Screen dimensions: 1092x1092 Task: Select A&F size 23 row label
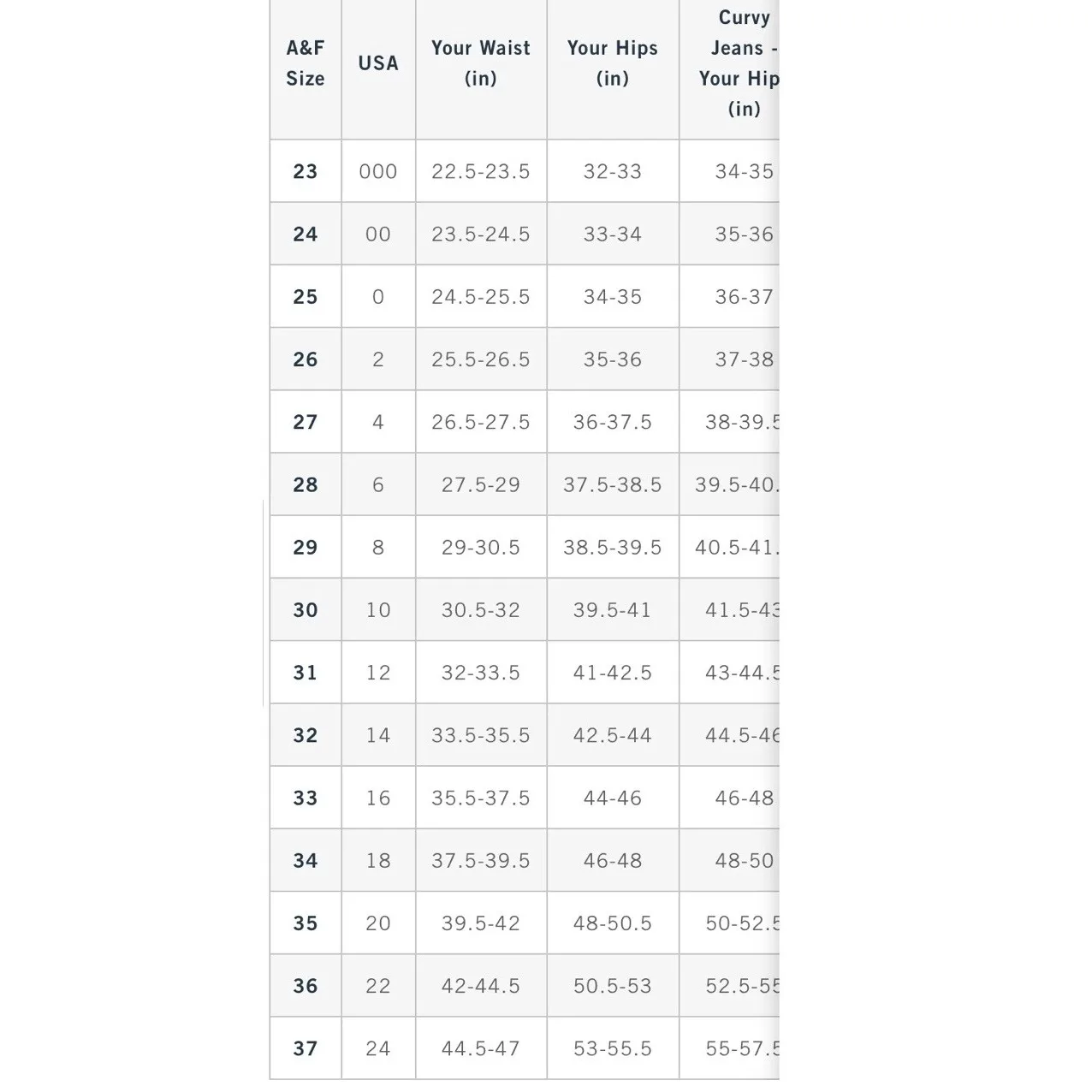click(x=306, y=171)
